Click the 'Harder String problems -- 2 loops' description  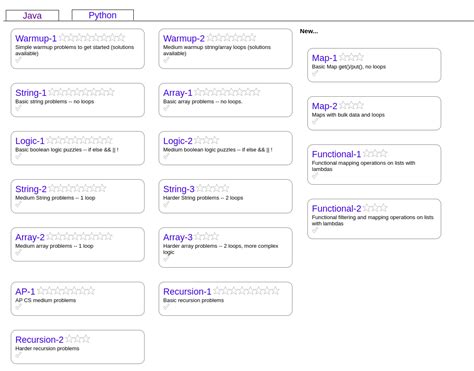(x=203, y=198)
